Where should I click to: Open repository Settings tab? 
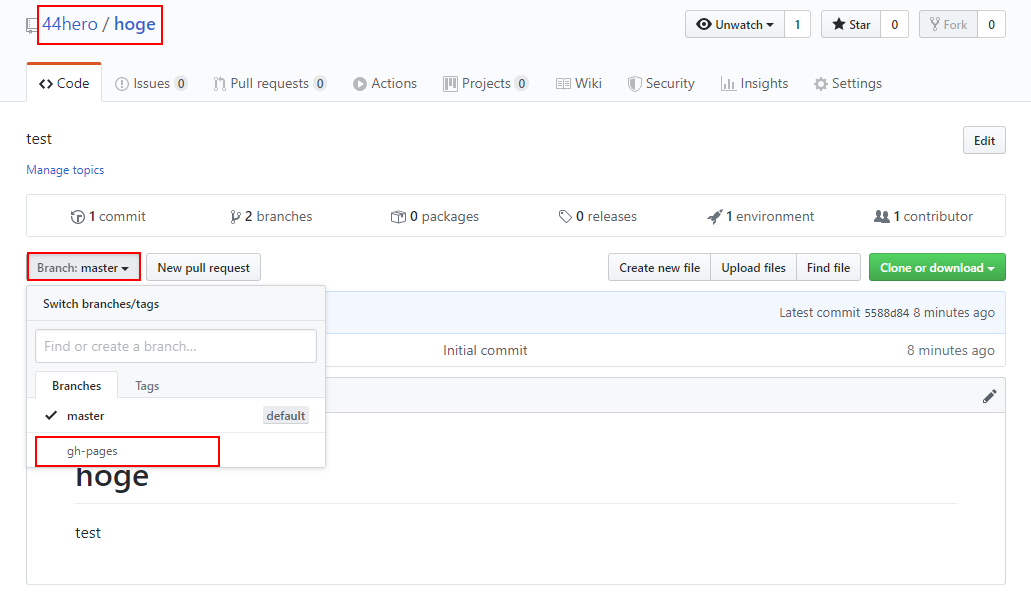point(848,84)
